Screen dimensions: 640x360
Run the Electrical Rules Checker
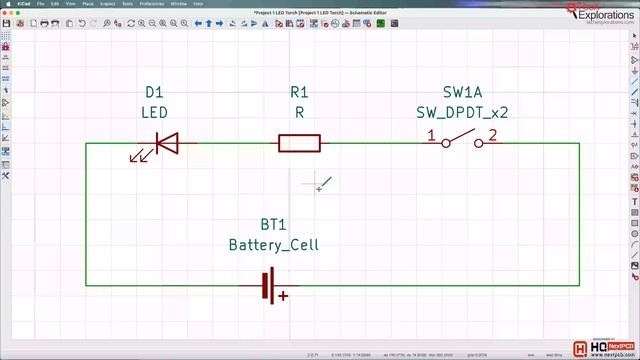[325, 24]
